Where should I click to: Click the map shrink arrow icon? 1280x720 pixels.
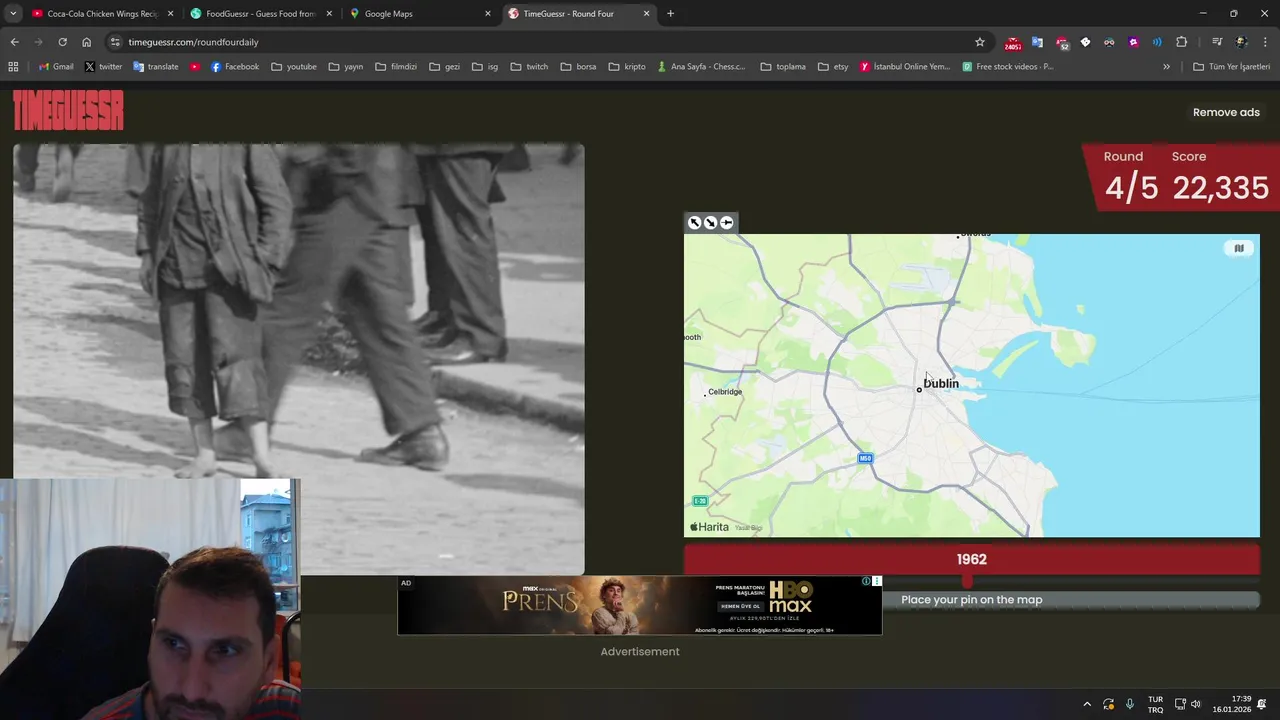pyautogui.click(x=710, y=223)
